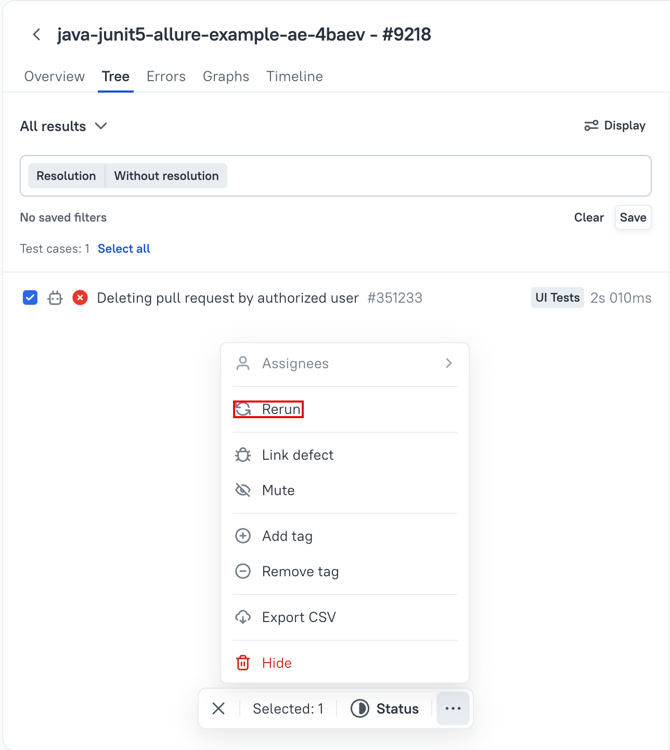Viewport: 670px width, 750px height.
Task: Mute the selected test case
Action: pos(278,490)
